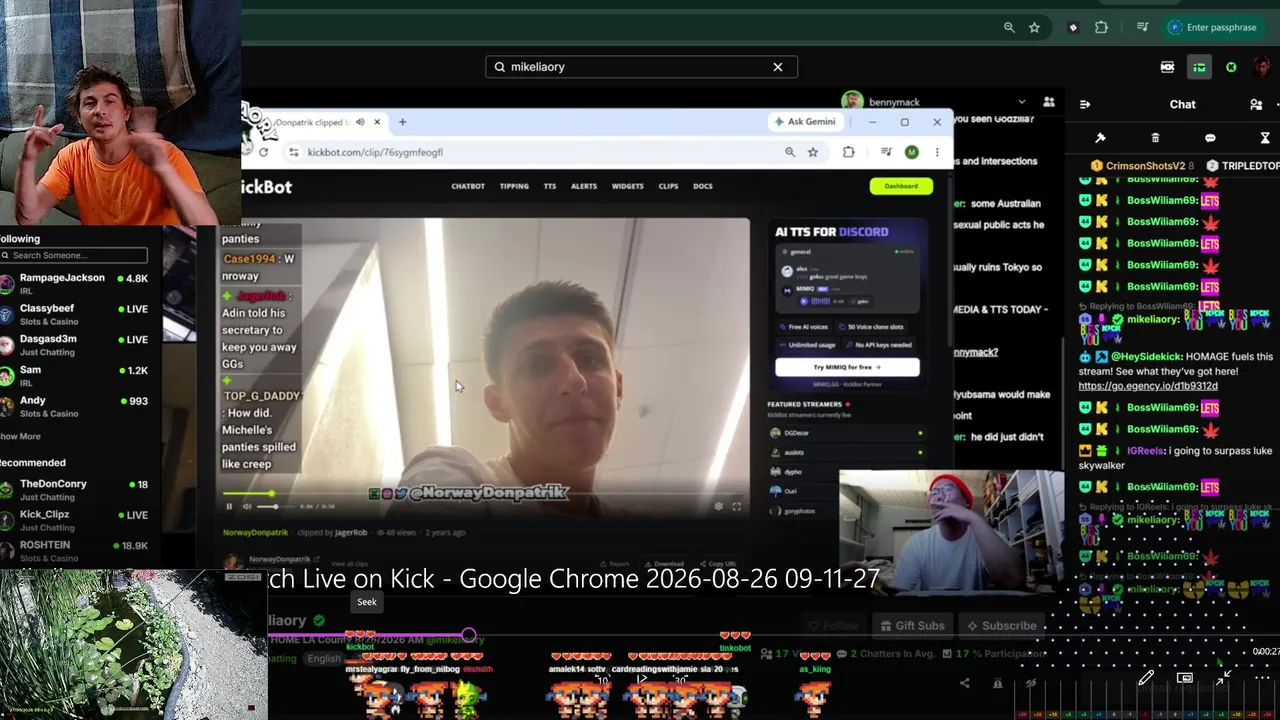
Task: Click the kickbot.com address bar
Action: point(530,152)
